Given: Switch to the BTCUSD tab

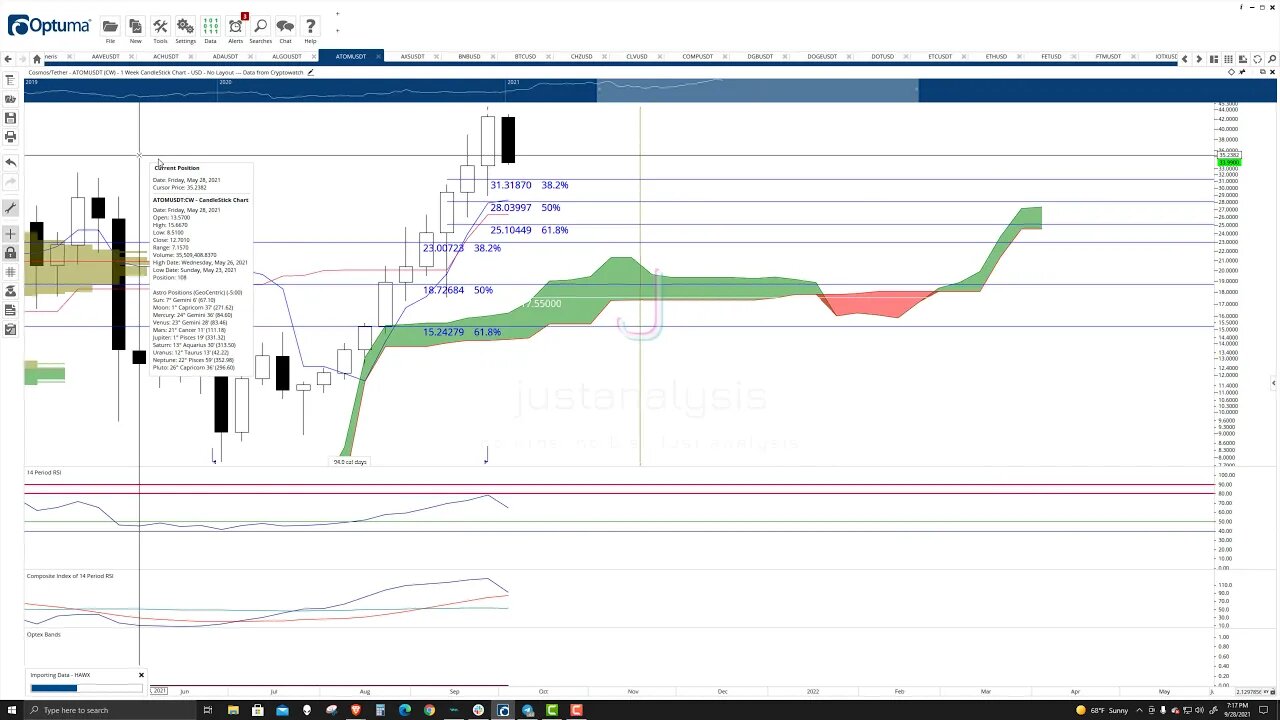Looking at the screenshot, I should coord(525,57).
